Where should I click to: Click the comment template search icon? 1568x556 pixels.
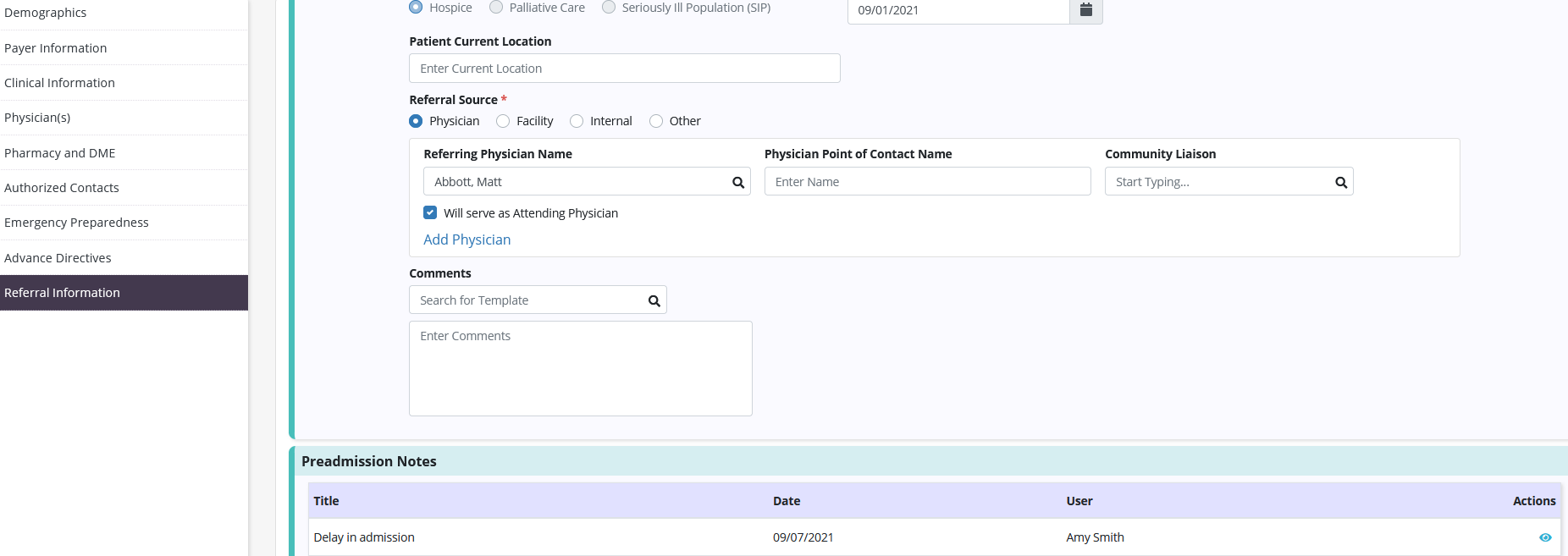click(654, 300)
